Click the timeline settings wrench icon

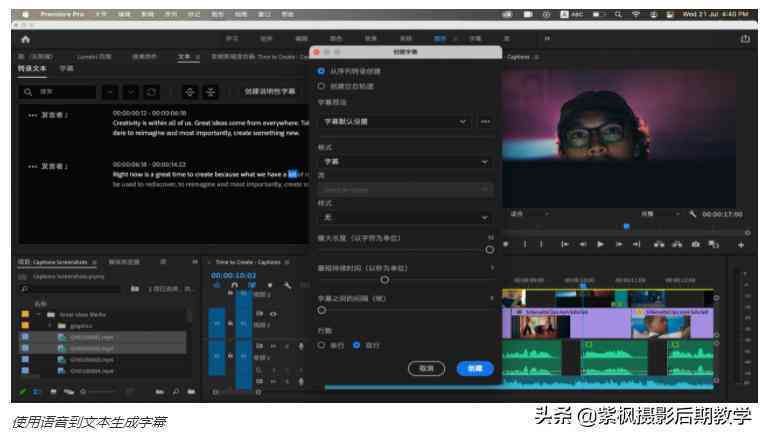287,285
